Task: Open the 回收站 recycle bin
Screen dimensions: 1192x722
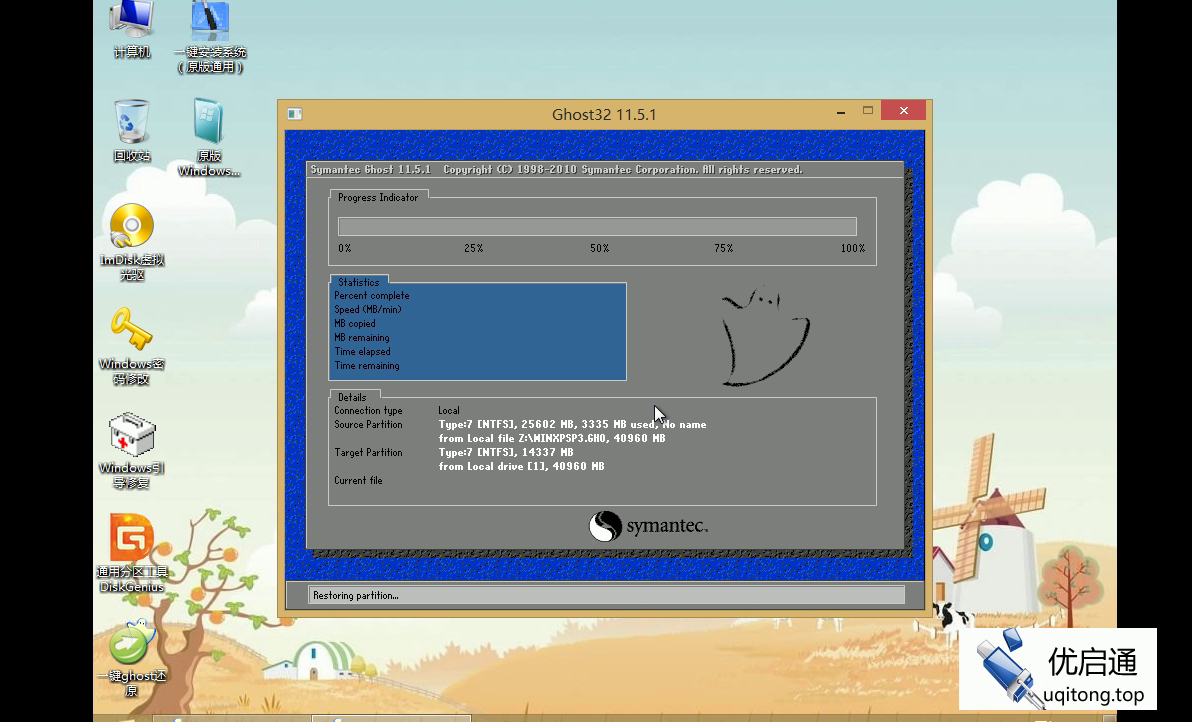Action: (x=131, y=124)
